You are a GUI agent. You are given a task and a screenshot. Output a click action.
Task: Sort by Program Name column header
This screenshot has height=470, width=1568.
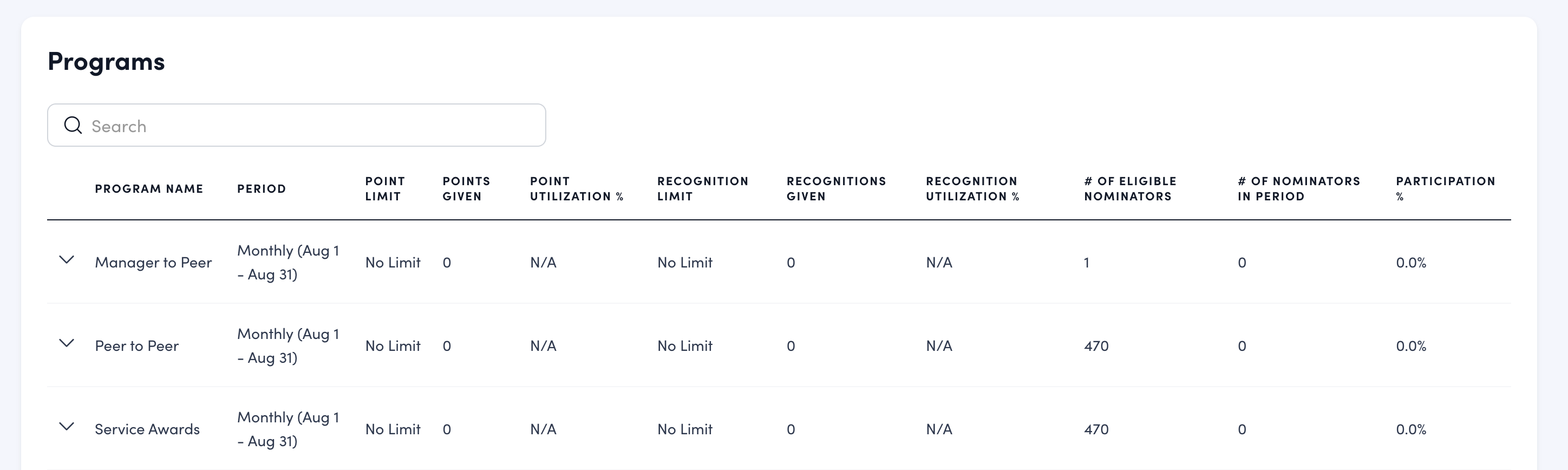tap(148, 189)
